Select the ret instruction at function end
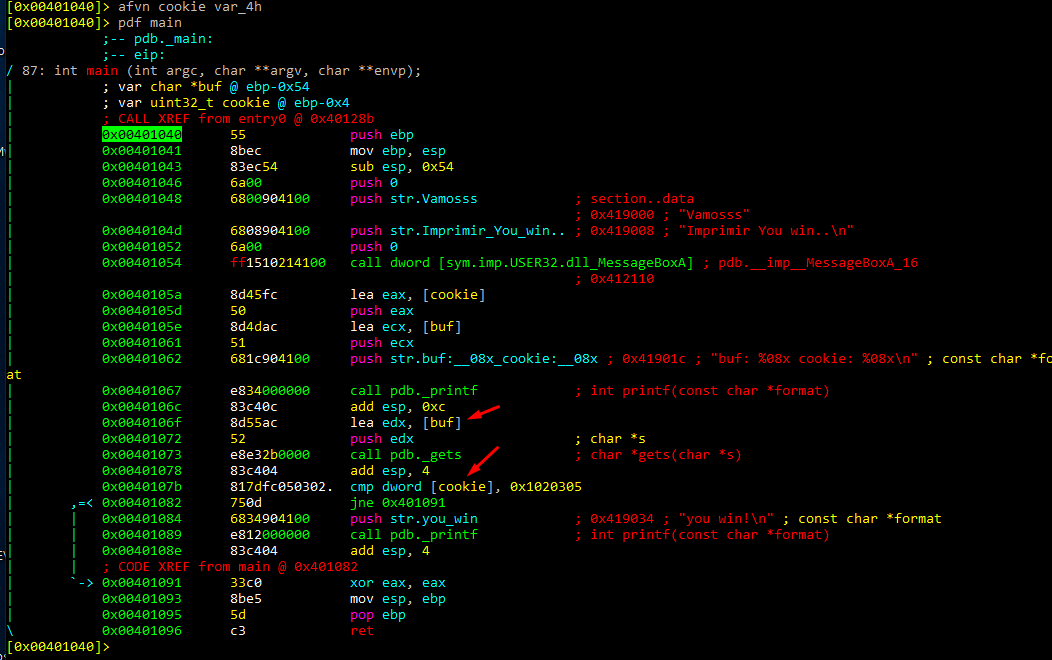 pos(362,631)
